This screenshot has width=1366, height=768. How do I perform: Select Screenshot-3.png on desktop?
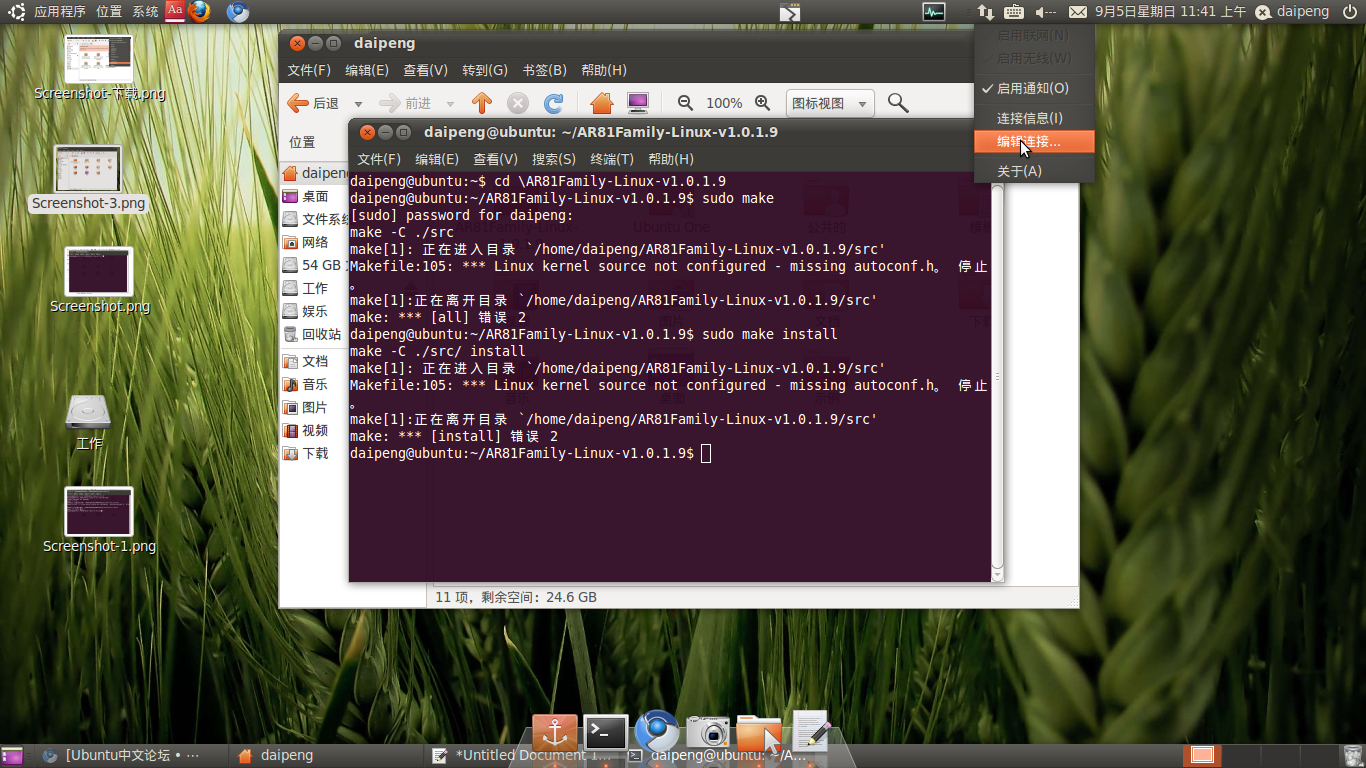coord(88,177)
